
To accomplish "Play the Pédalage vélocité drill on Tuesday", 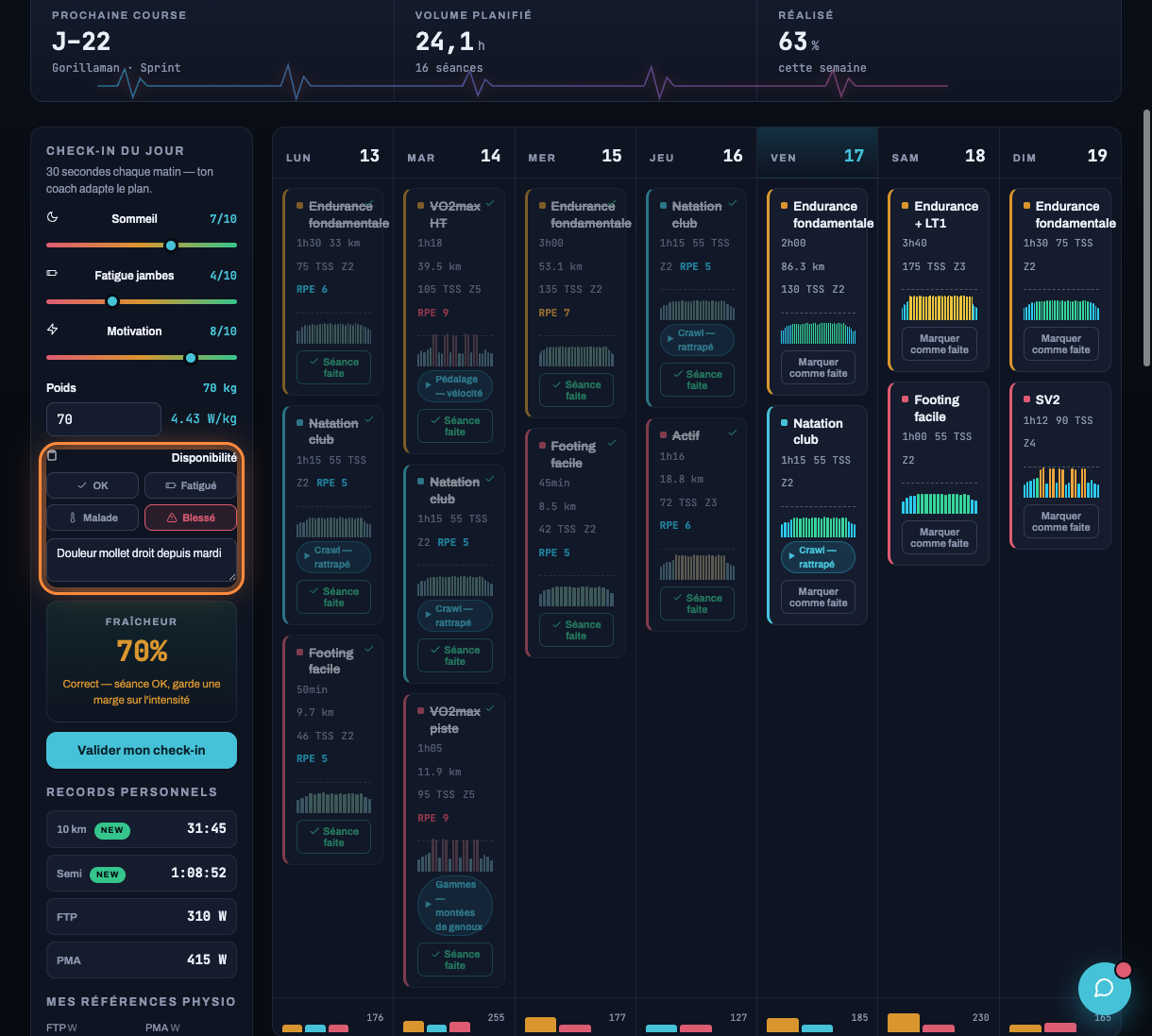I will pyautogui.click(x=455, y=386).
